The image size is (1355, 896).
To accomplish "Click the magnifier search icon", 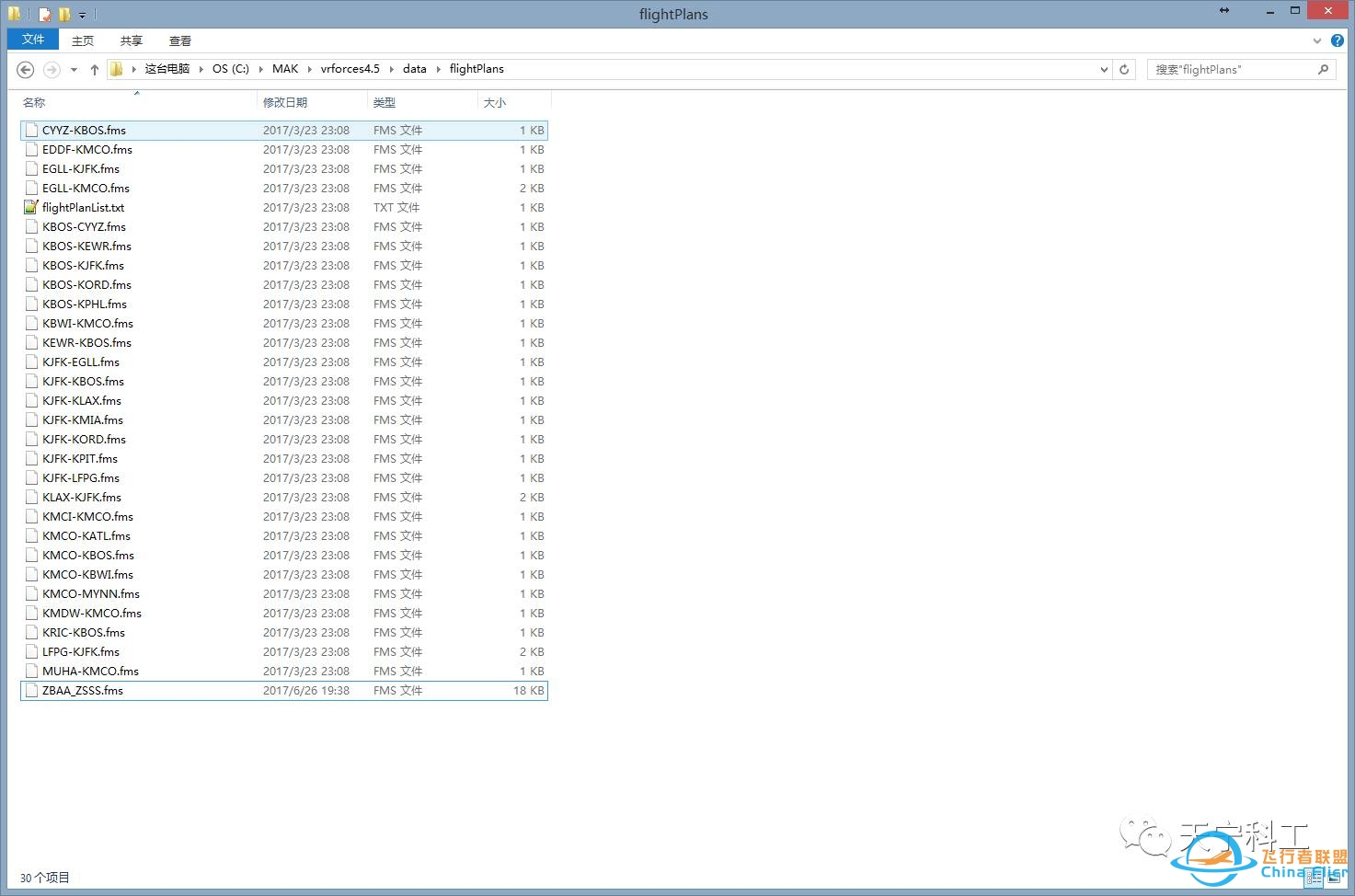I will click(1323, 70).
